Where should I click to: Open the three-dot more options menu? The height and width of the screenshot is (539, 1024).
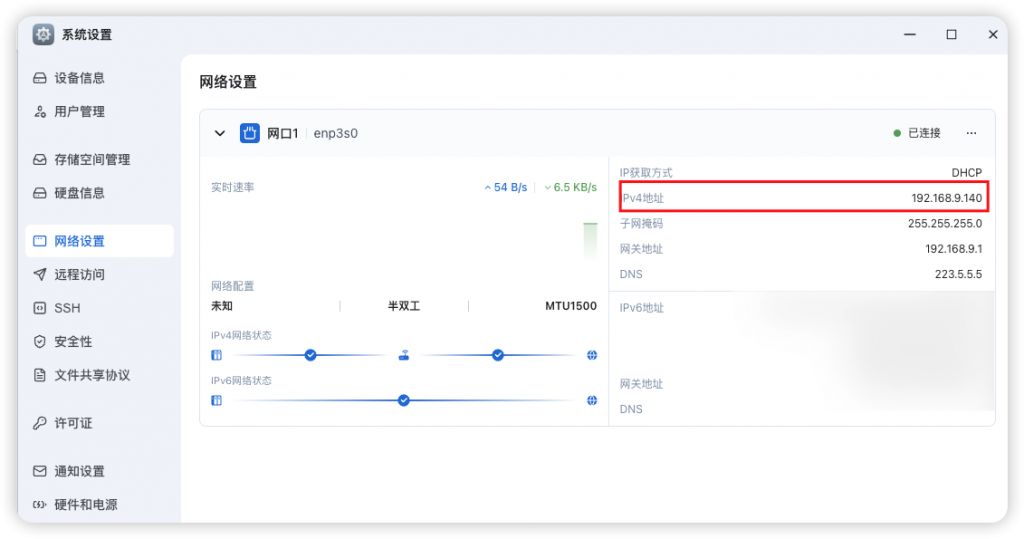pos(971,133)
